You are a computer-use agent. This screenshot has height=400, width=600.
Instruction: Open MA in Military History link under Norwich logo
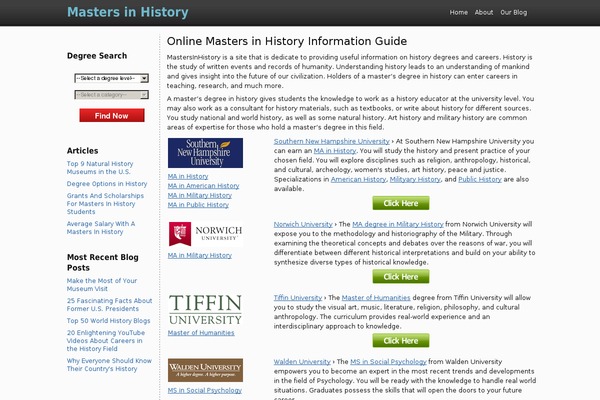(200, 256)
